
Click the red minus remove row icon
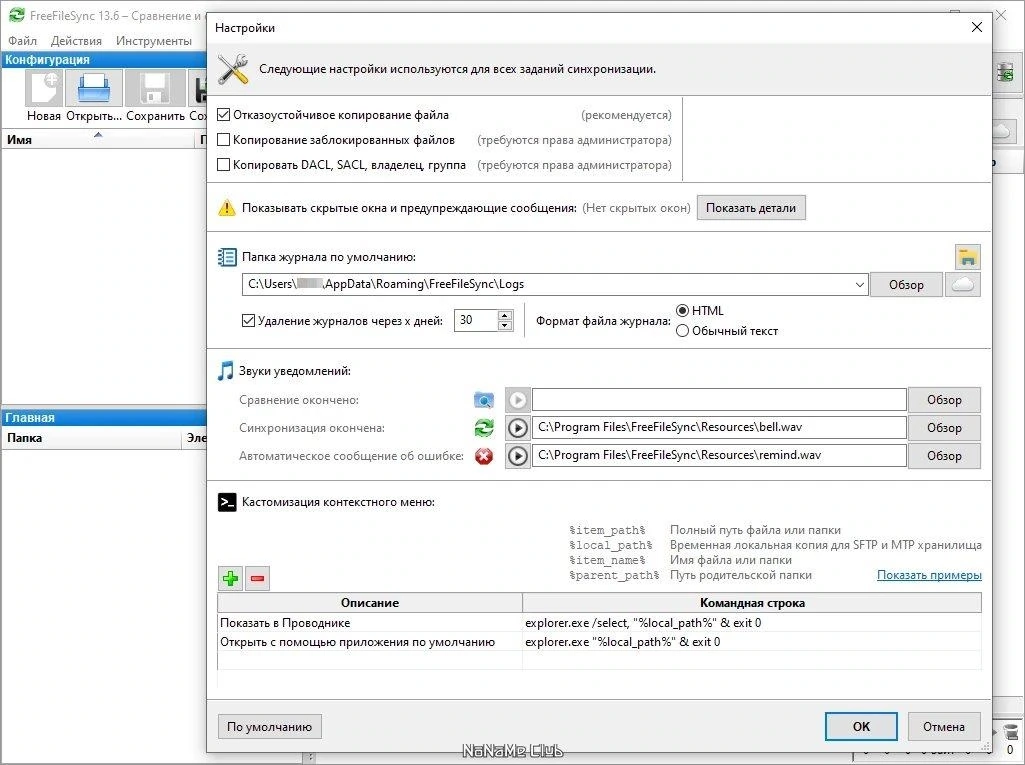coord(258,578)
